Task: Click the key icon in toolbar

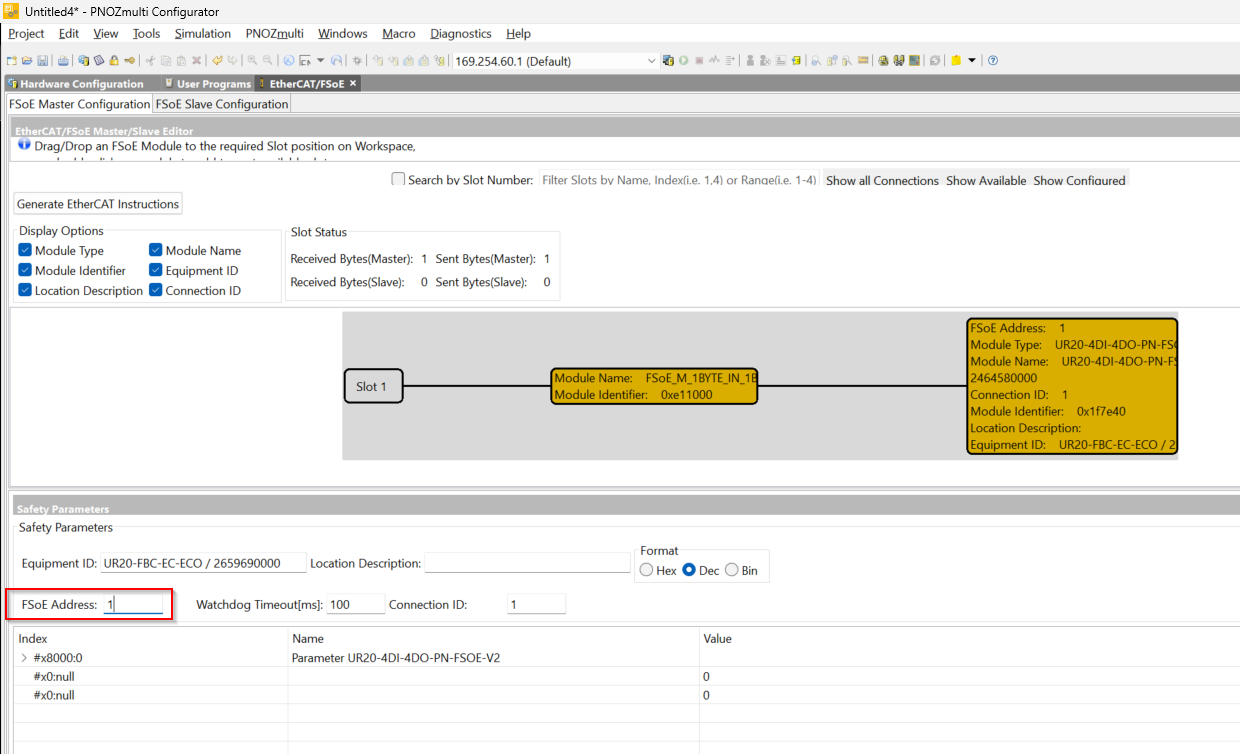Action: tap(129, 60)
